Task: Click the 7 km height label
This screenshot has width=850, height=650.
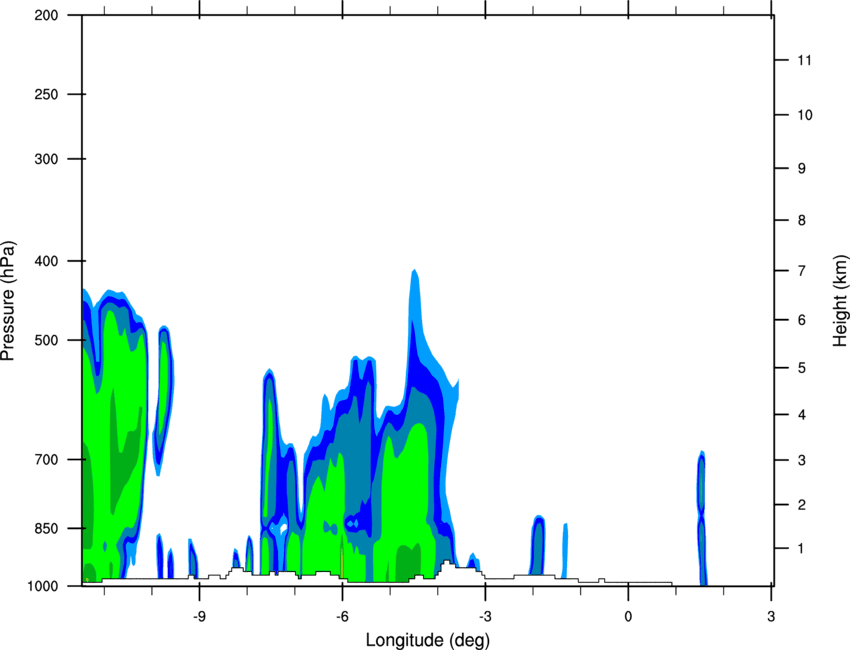Action: [x=802, y=271]
